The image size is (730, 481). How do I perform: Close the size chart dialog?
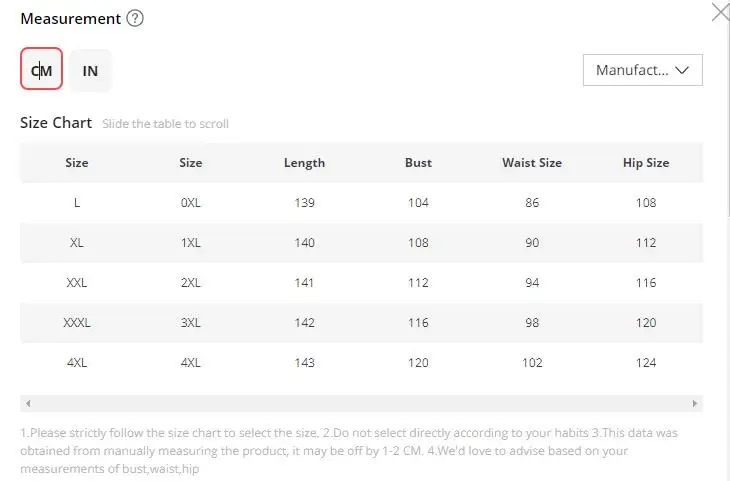click(x=721, y=12)
